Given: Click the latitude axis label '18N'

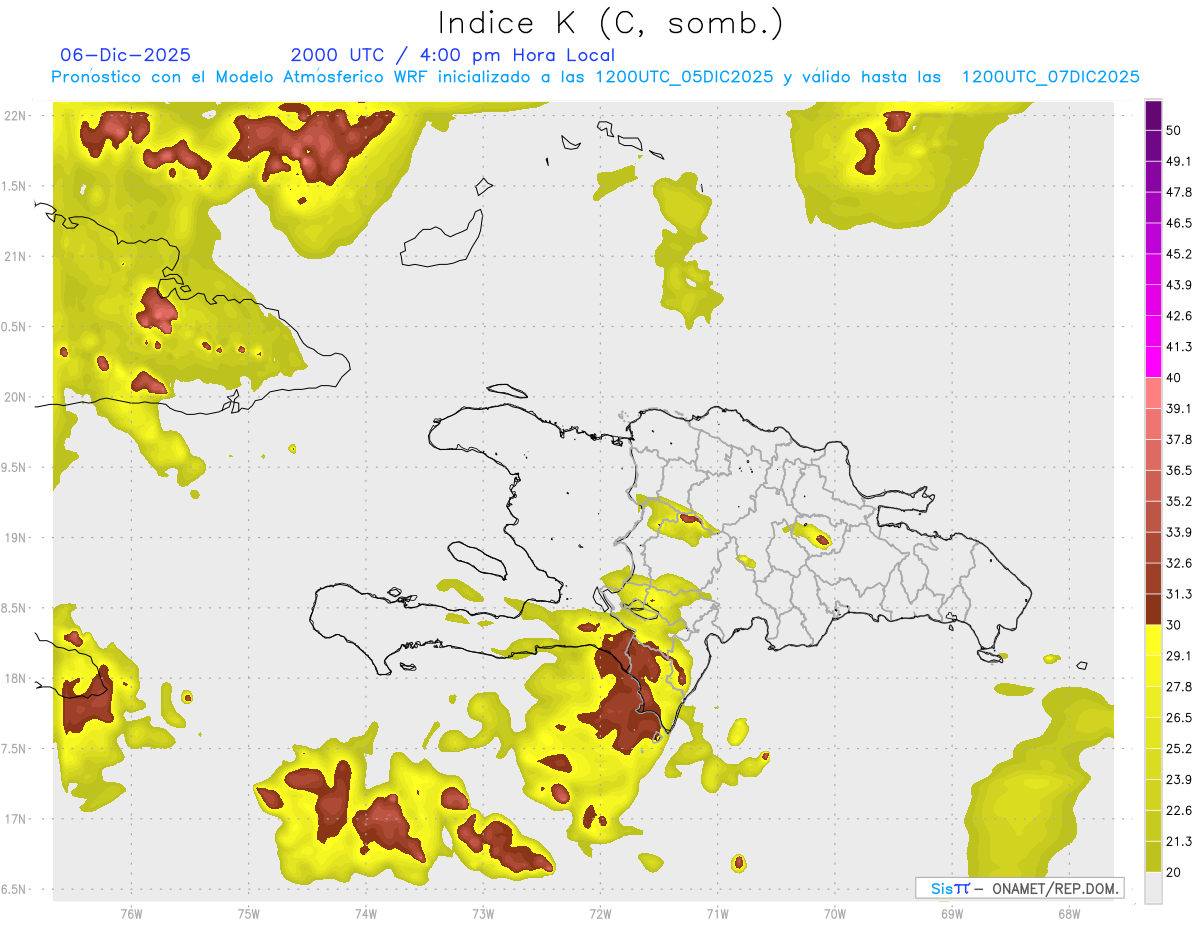Looking at the screenshot, I should point(15,679).
